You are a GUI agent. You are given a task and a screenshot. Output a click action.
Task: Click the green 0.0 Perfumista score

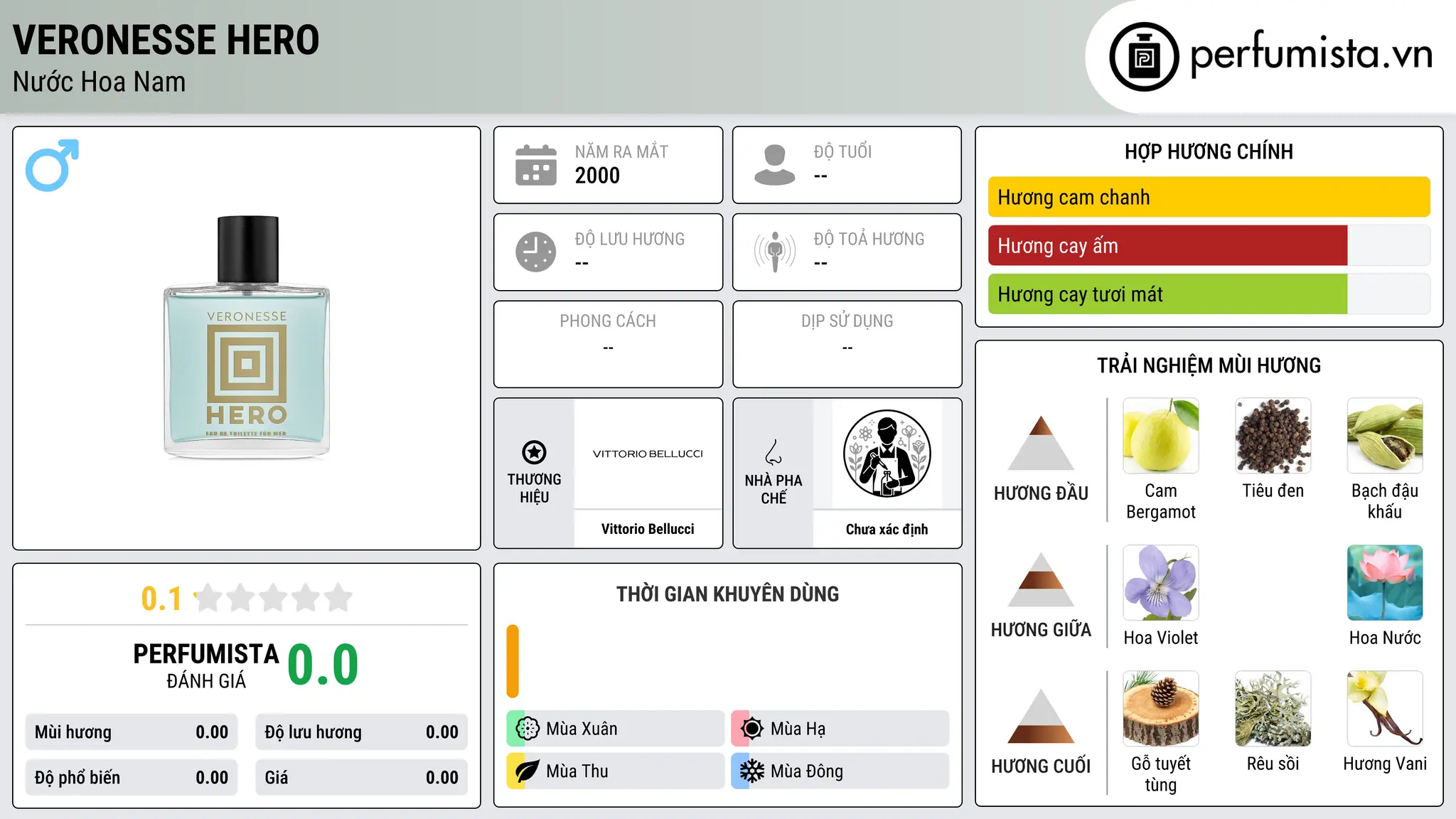[x=323, y=665]
